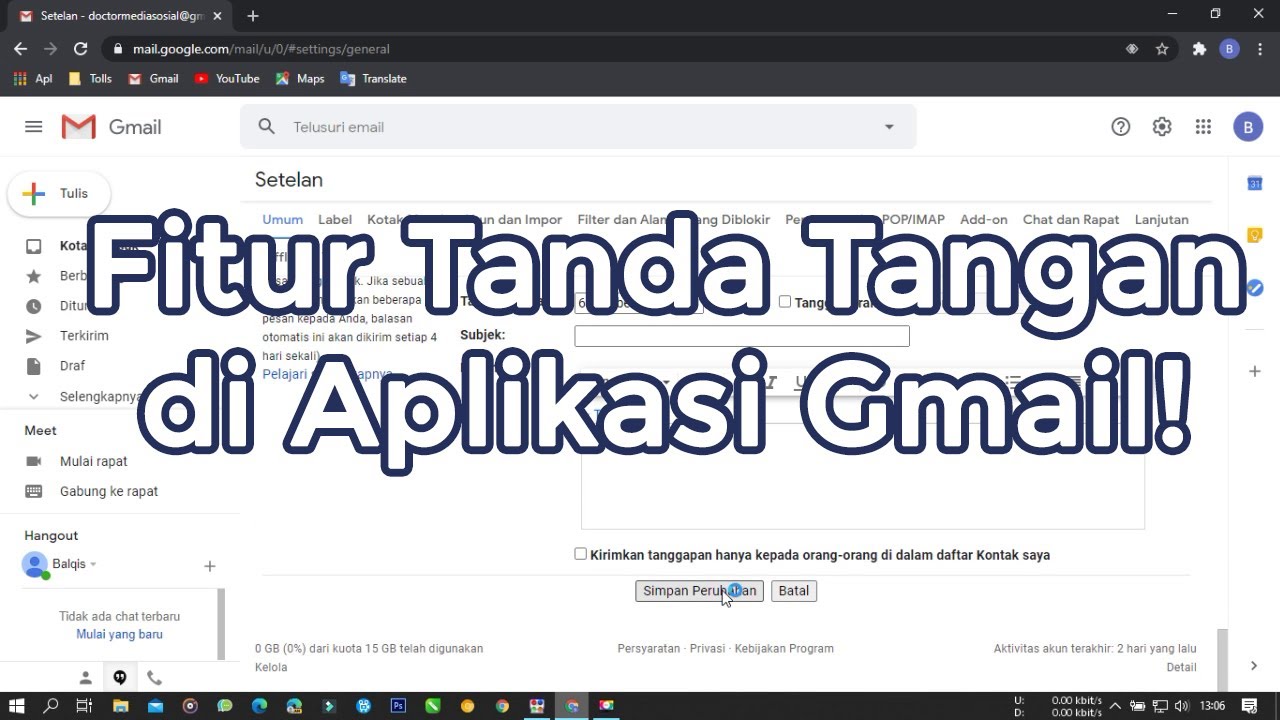Reload the page in Chrome
Viewport: 1280px width, 720px height.
(x=81, y=48)
